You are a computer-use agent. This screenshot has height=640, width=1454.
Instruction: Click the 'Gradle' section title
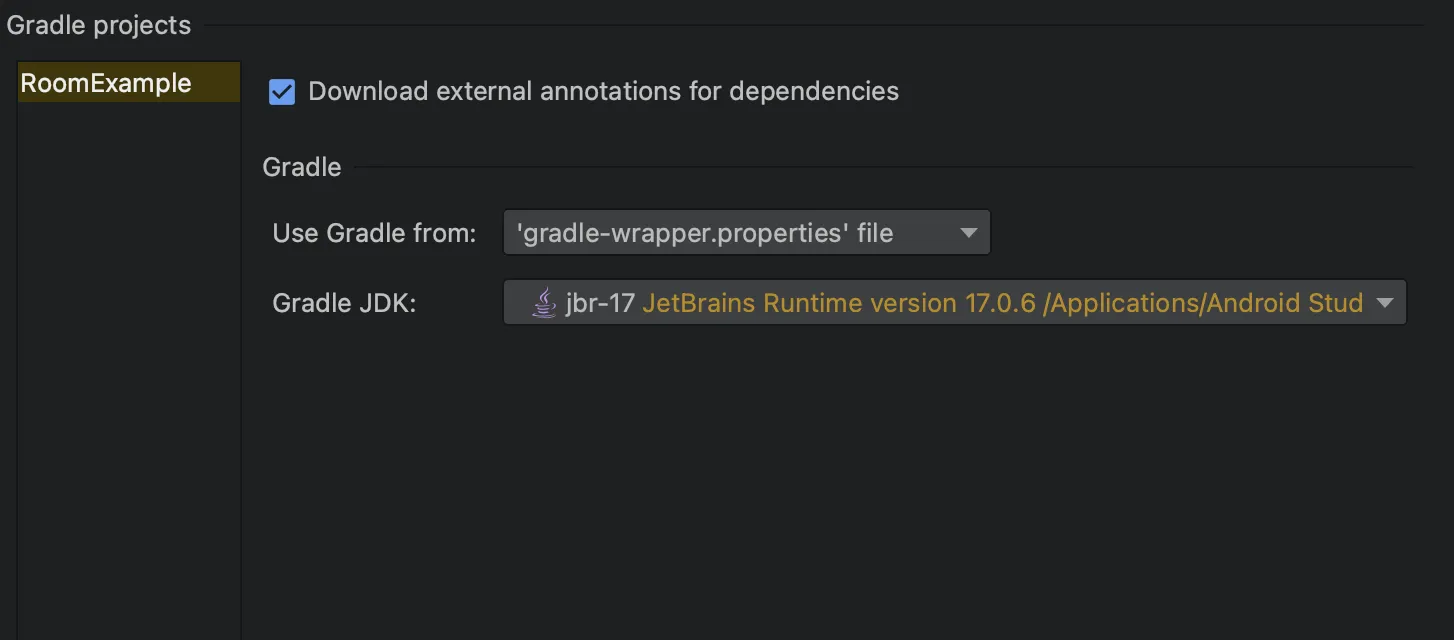point(302,167)
